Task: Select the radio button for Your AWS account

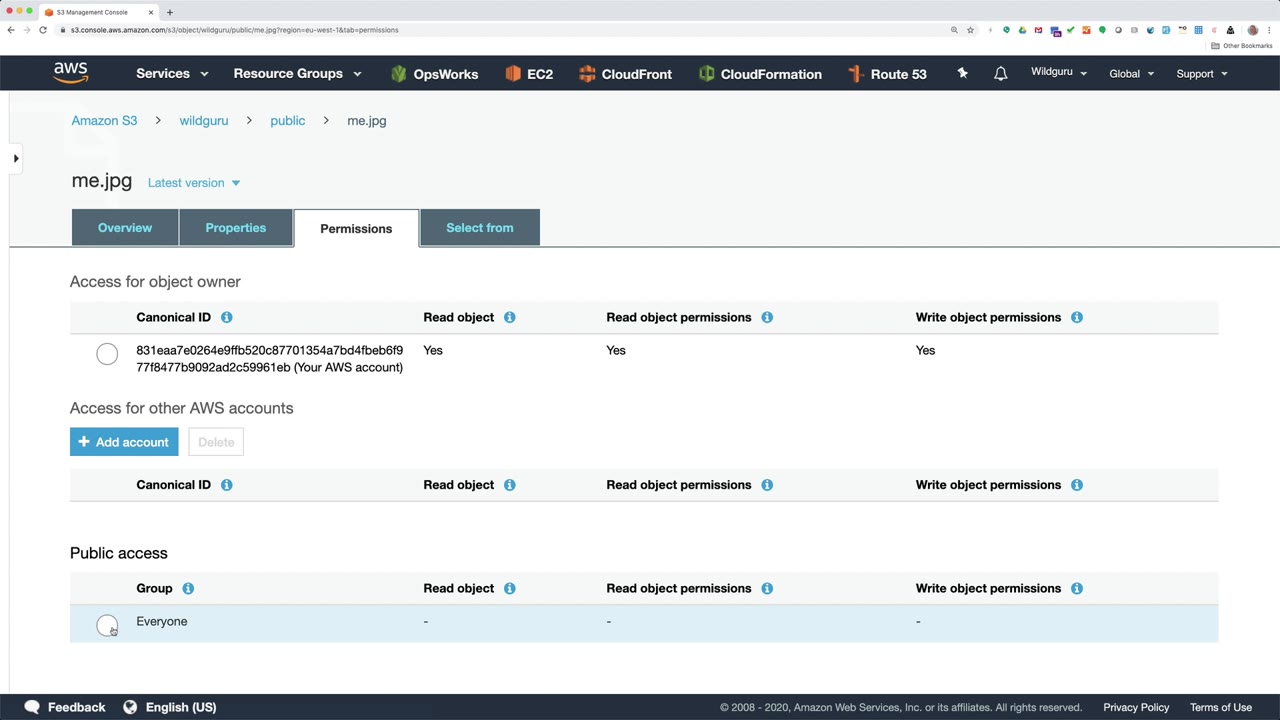Action: (x=107, y=354)
